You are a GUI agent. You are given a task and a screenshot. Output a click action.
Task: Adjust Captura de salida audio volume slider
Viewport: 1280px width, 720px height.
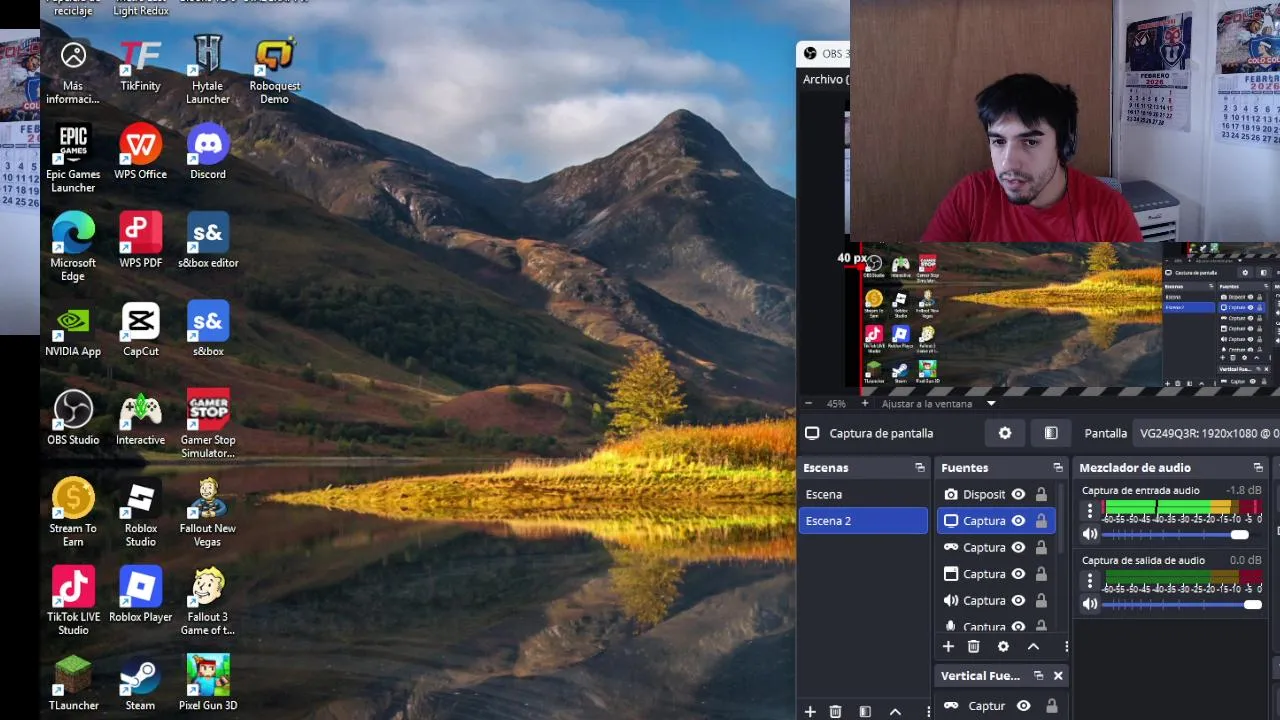[1182, 604]
